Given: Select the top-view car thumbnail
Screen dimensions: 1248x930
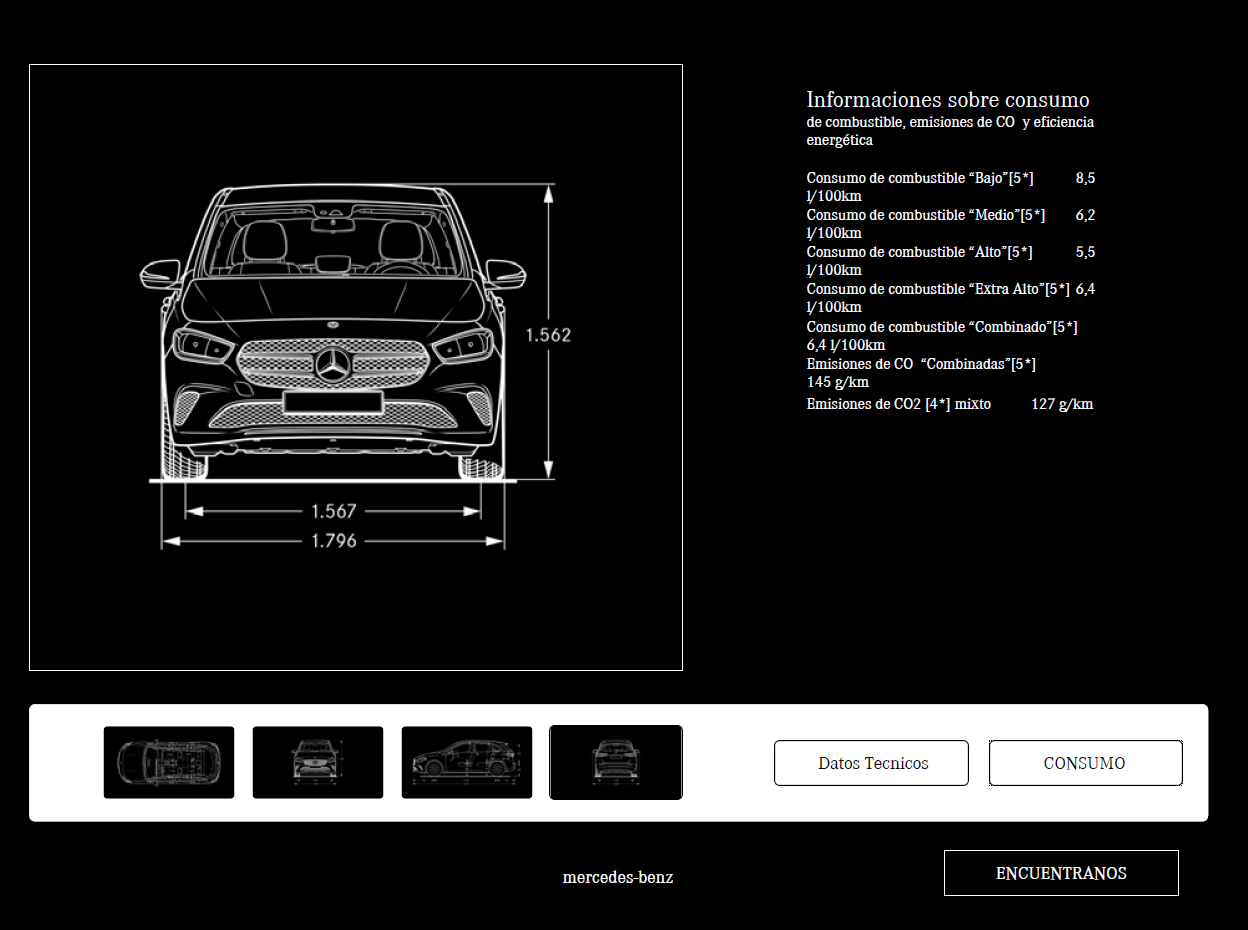Looking at the screenshot, I should 169,762.
